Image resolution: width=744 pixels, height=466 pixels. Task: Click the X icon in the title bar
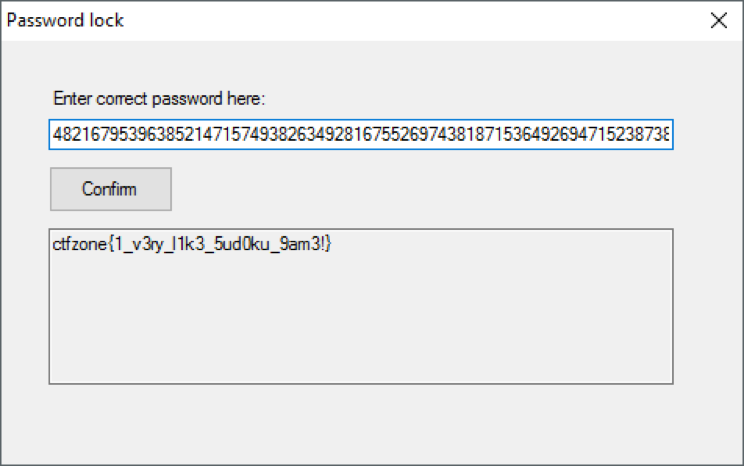718,20
